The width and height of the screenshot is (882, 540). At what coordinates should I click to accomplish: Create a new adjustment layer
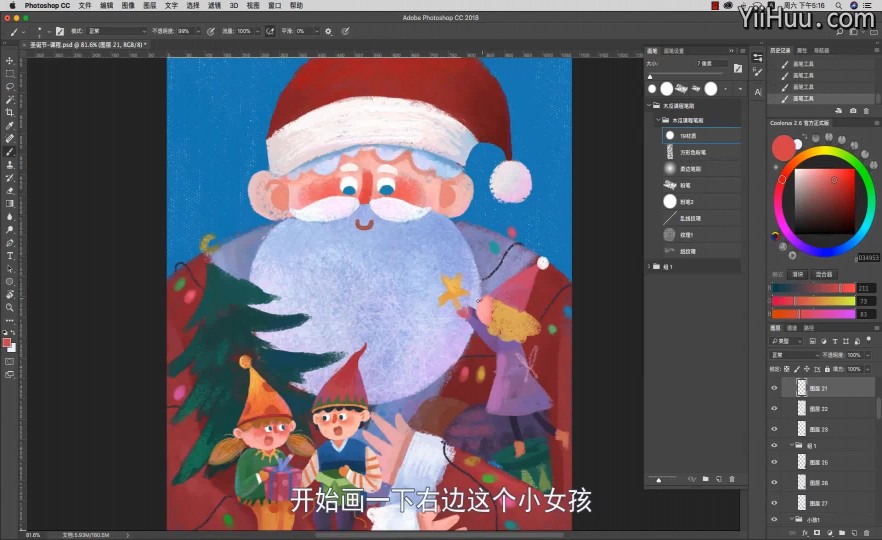(x=830, y=533)
